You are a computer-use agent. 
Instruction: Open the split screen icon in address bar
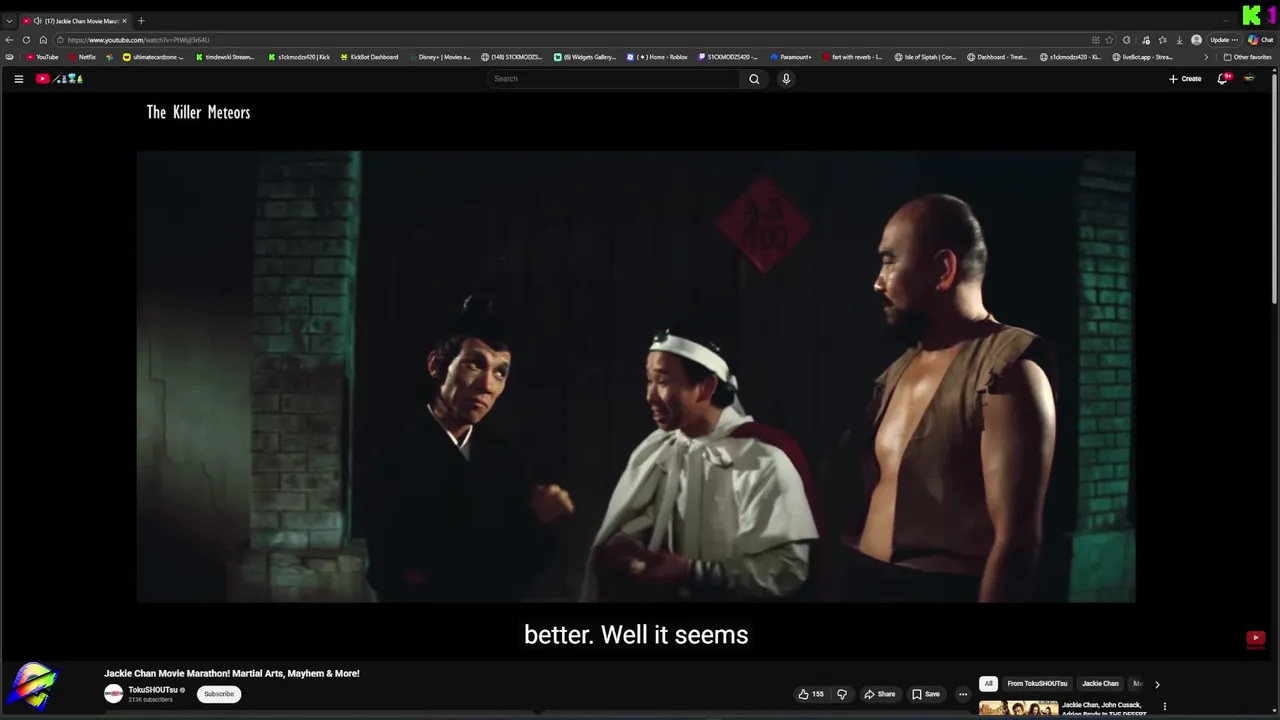(x=1096, y=40)
